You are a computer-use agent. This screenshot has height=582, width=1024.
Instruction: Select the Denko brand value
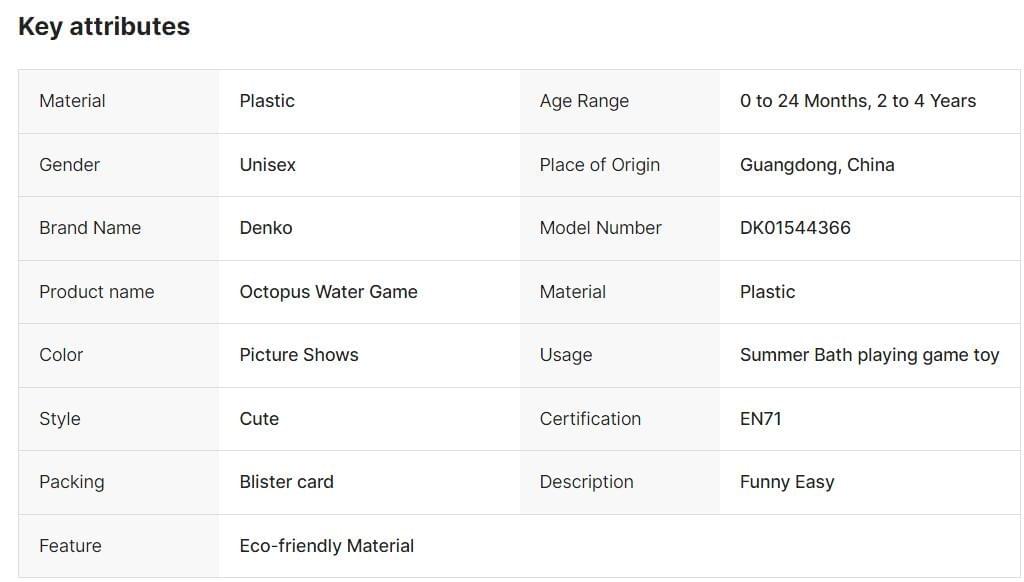point(266,228)
